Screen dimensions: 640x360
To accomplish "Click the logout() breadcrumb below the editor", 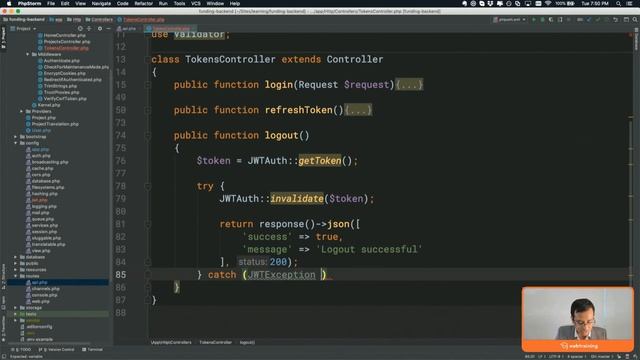I will pyautogui.click(x=247, y=342).
